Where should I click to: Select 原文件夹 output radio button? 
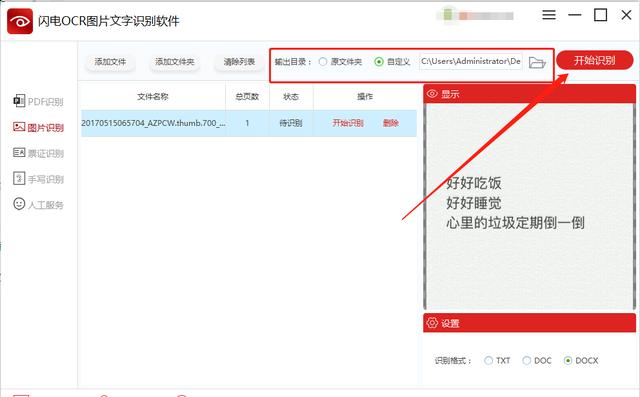pyautogui.click(x=323, y=62)
